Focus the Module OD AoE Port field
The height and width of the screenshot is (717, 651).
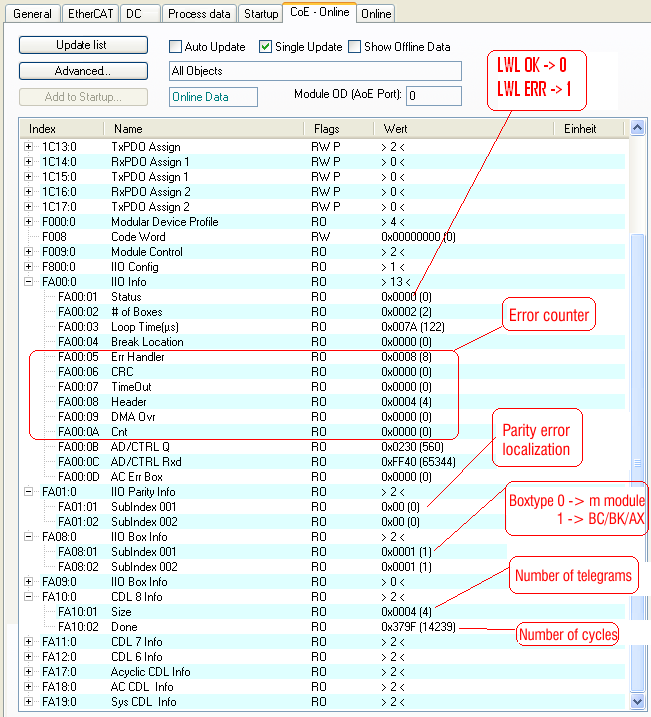click(x=433, y=96)
